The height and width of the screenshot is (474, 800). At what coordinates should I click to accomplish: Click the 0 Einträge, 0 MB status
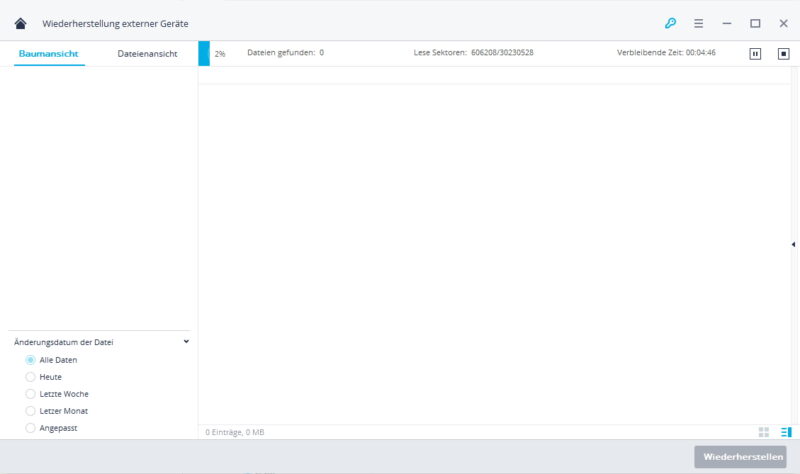(235, 432)
